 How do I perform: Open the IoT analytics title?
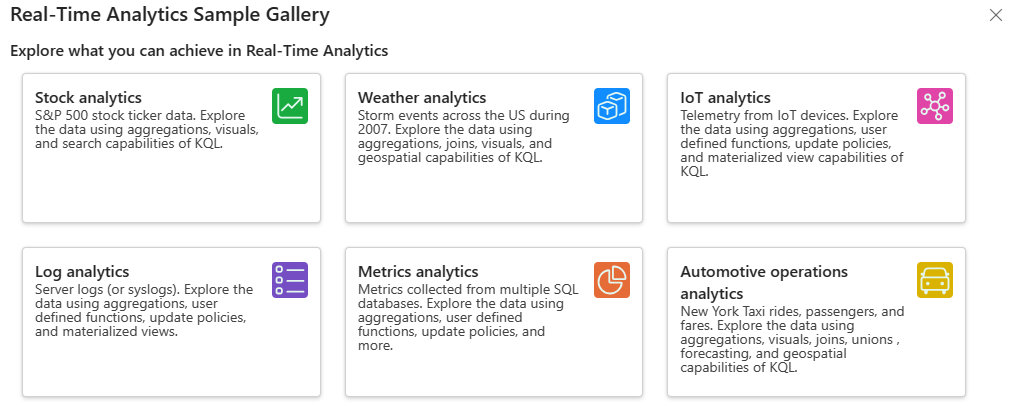pyautogui.click(x=726, y=98)
